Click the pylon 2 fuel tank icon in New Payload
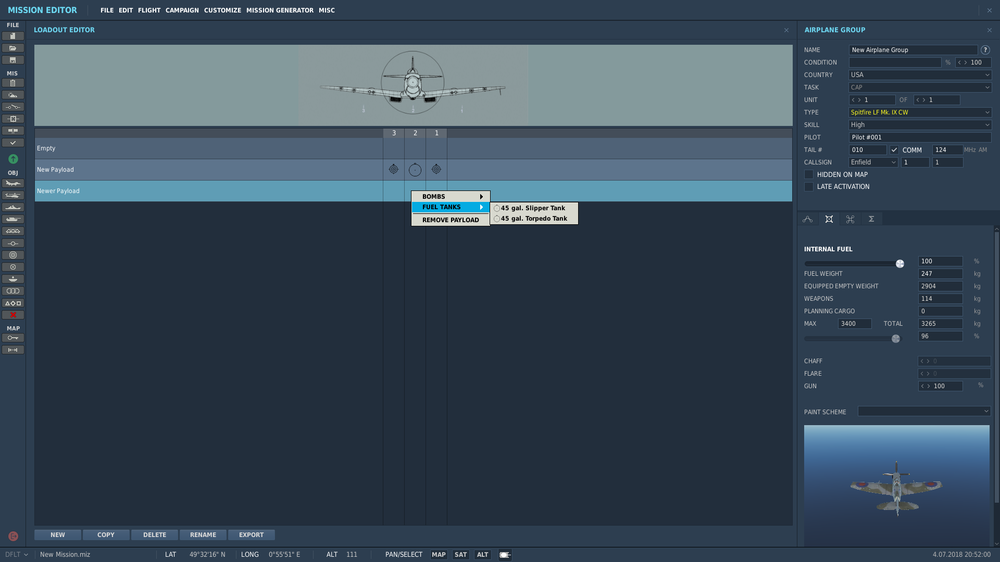This screenshot has width=1000, height=562. point(415,170)
